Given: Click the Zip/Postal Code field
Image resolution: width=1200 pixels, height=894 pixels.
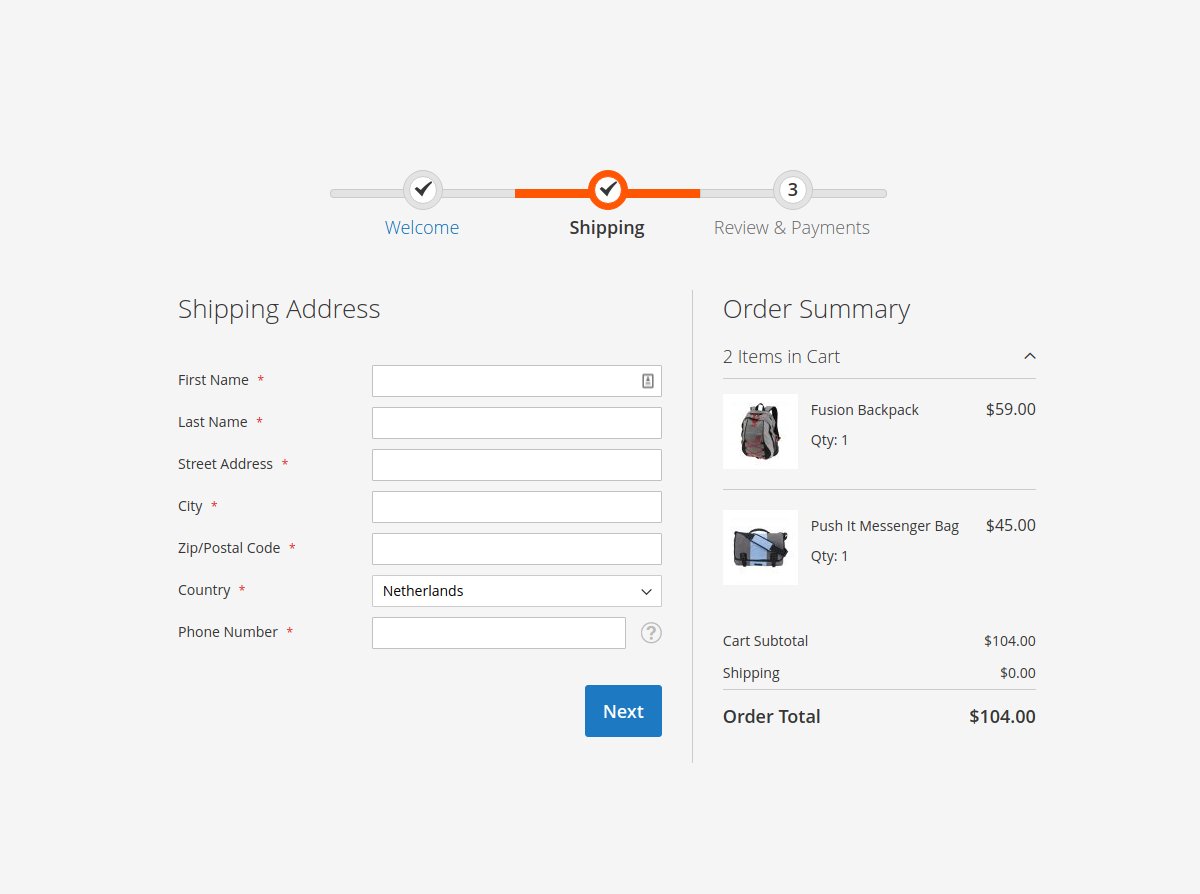Looking at the screenshot, I should [x=516, y=548].
